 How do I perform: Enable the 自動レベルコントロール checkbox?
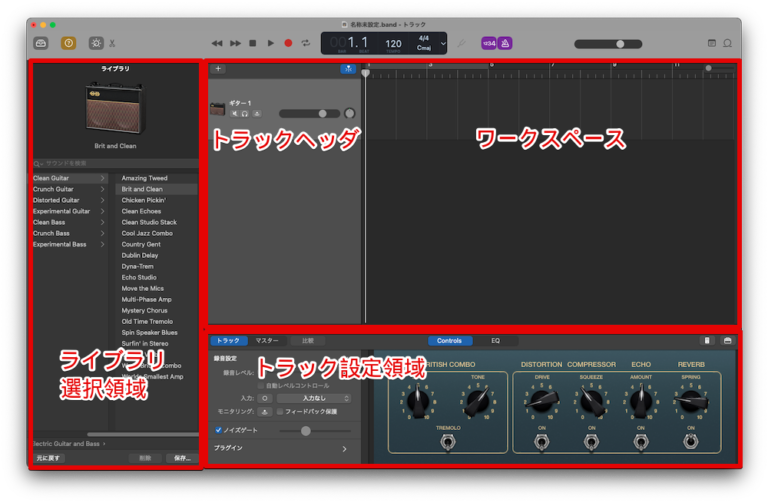261,386
